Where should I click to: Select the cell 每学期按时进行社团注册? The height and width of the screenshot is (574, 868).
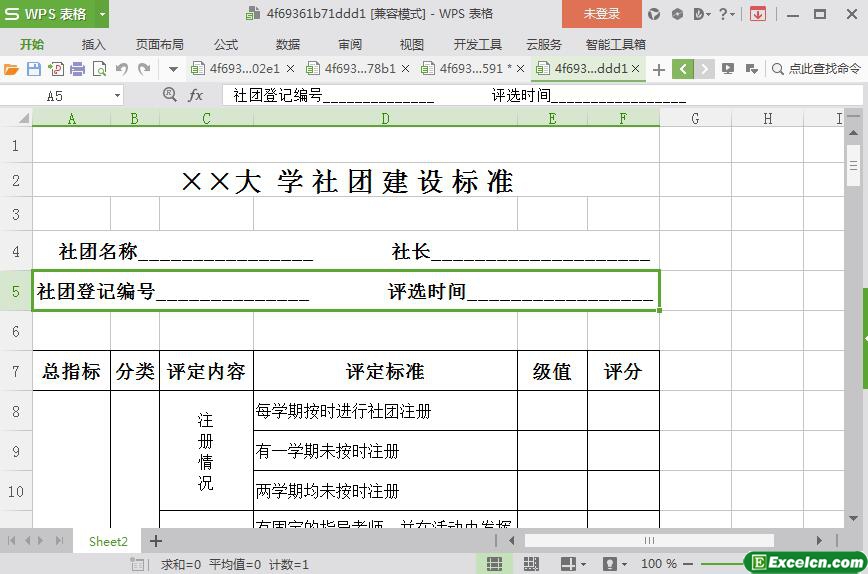pos(385,411)
